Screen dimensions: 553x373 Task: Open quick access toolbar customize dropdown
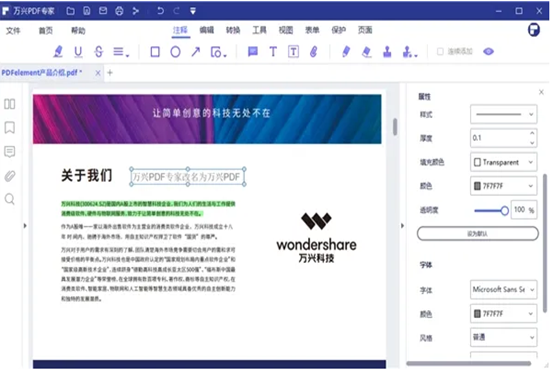tap(193, 11)
